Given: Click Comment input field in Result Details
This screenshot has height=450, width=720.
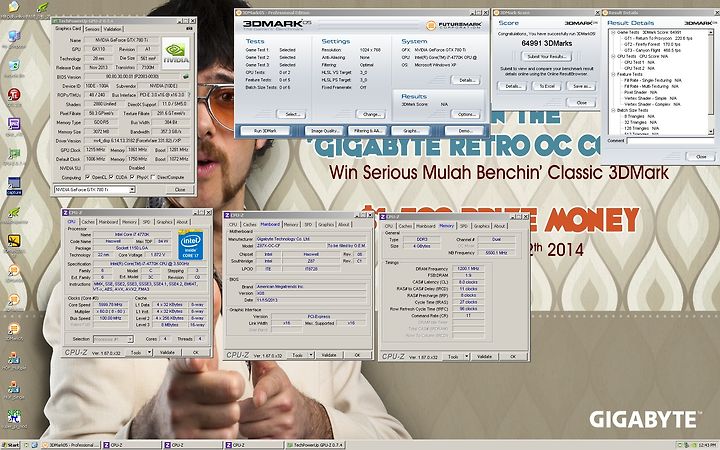Looking at the screenshot, I should (x=670, y=141).
